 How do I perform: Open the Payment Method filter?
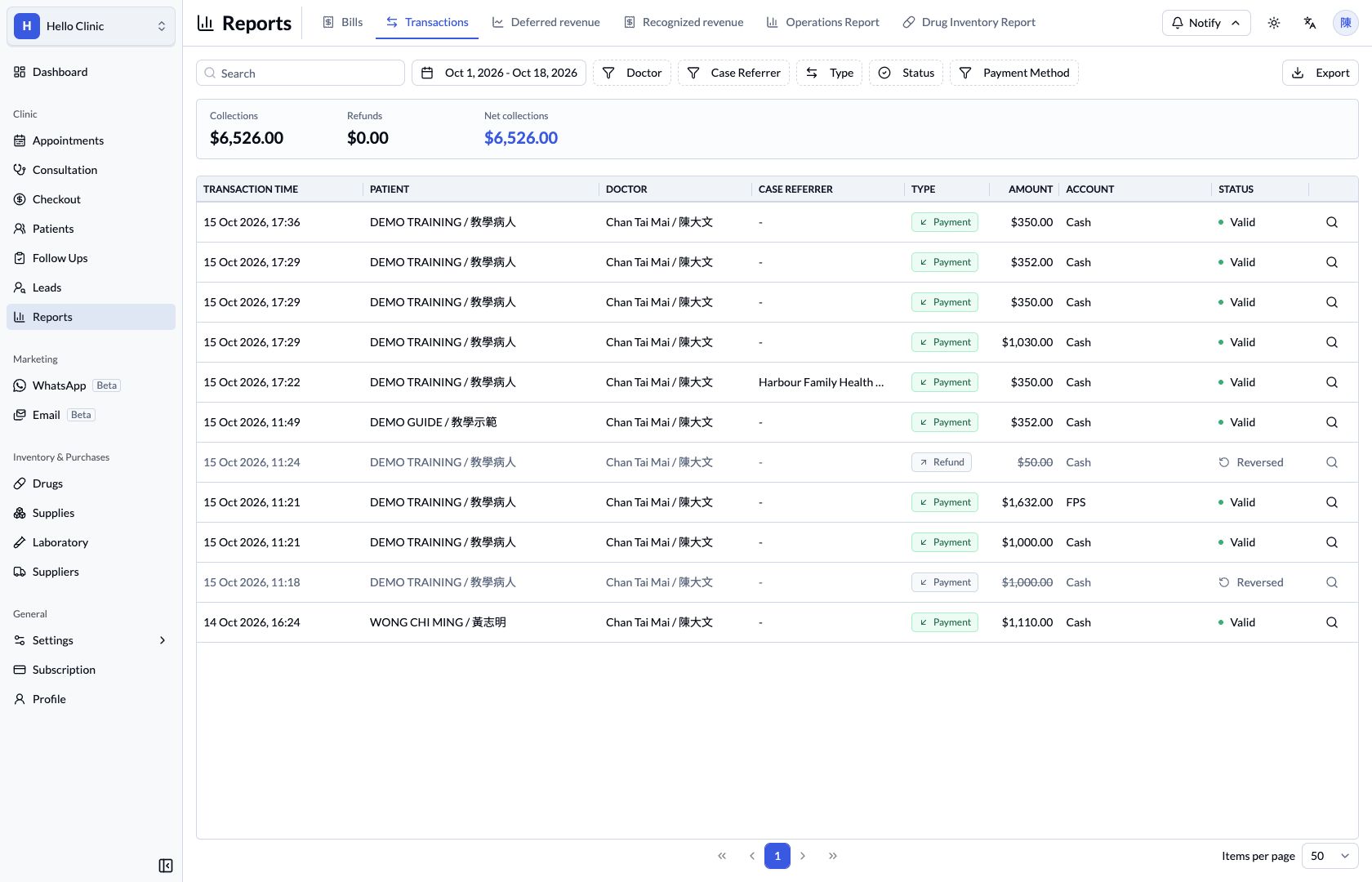(x=1014, y=73)
